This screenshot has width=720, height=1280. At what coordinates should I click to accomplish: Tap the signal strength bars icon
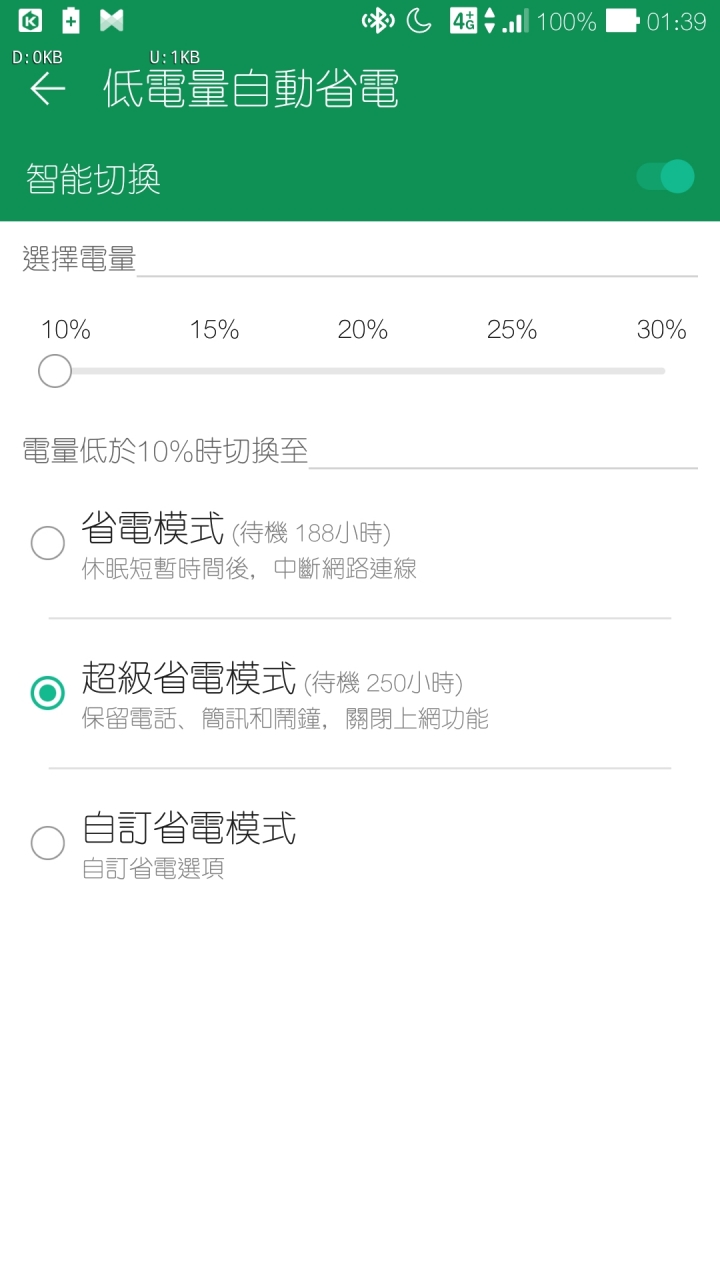tap(515, 21)
